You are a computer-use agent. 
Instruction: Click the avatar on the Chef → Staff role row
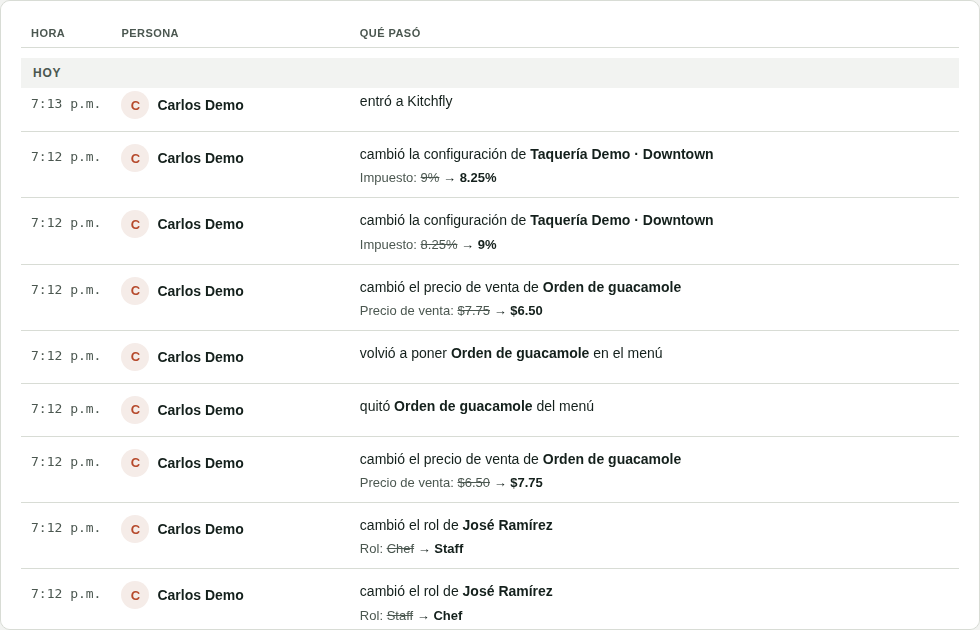point(135,529)
